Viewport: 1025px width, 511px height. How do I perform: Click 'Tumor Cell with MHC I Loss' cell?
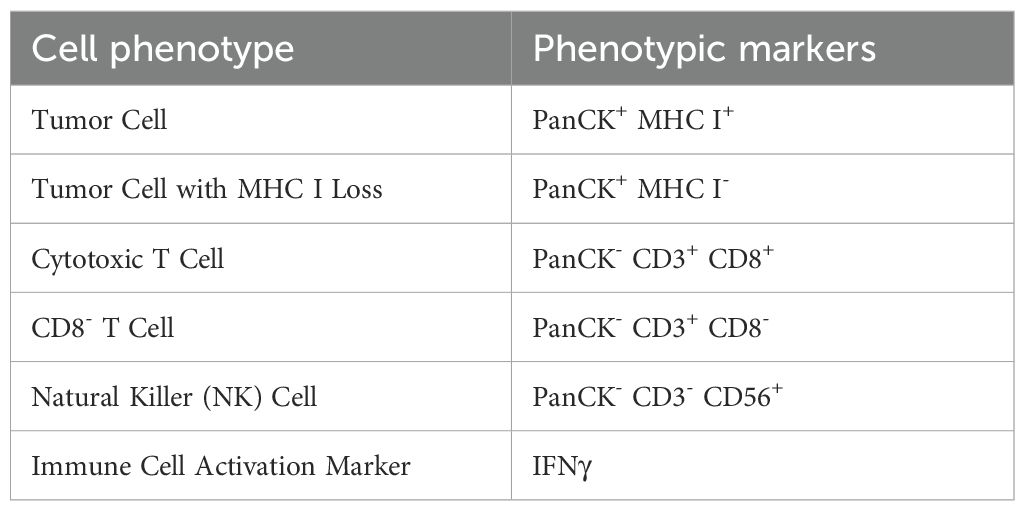tap(207, 189)
